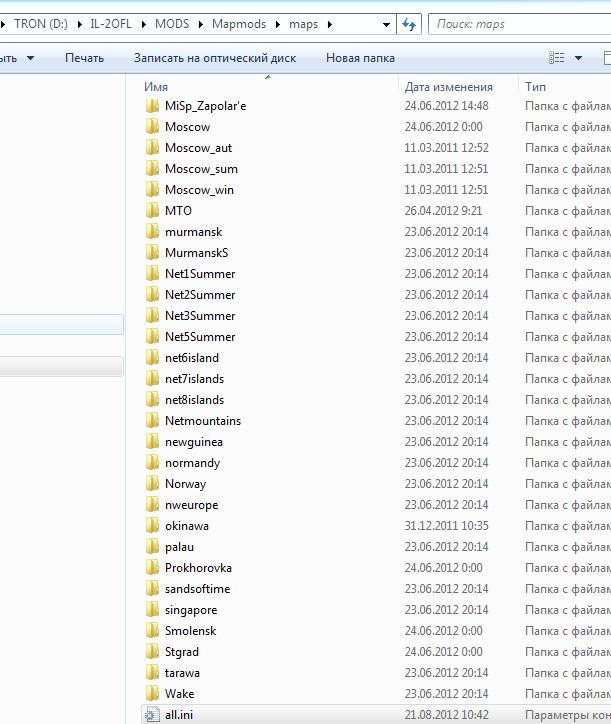Click the refresh button in address bar
This screenshot has height=724, width=611.
click(x=409, y=24)
